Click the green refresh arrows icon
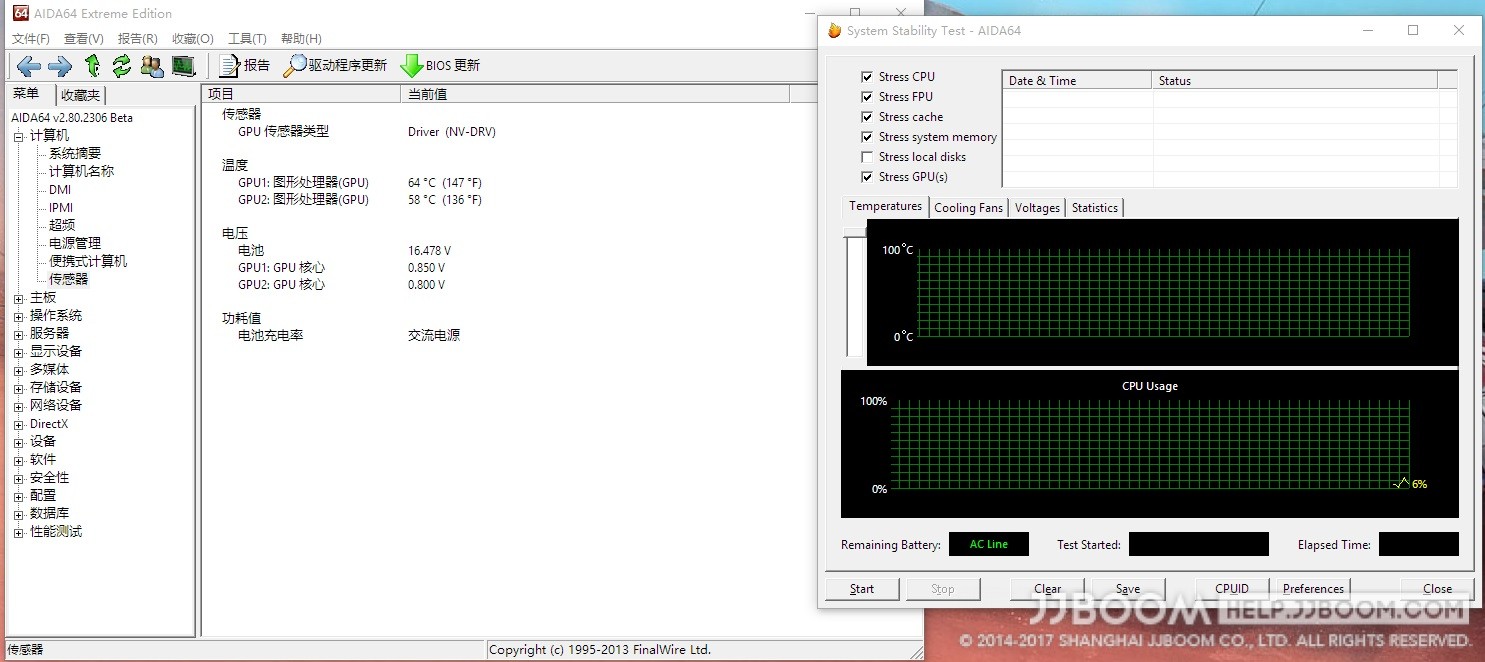 tap(122, 66)
